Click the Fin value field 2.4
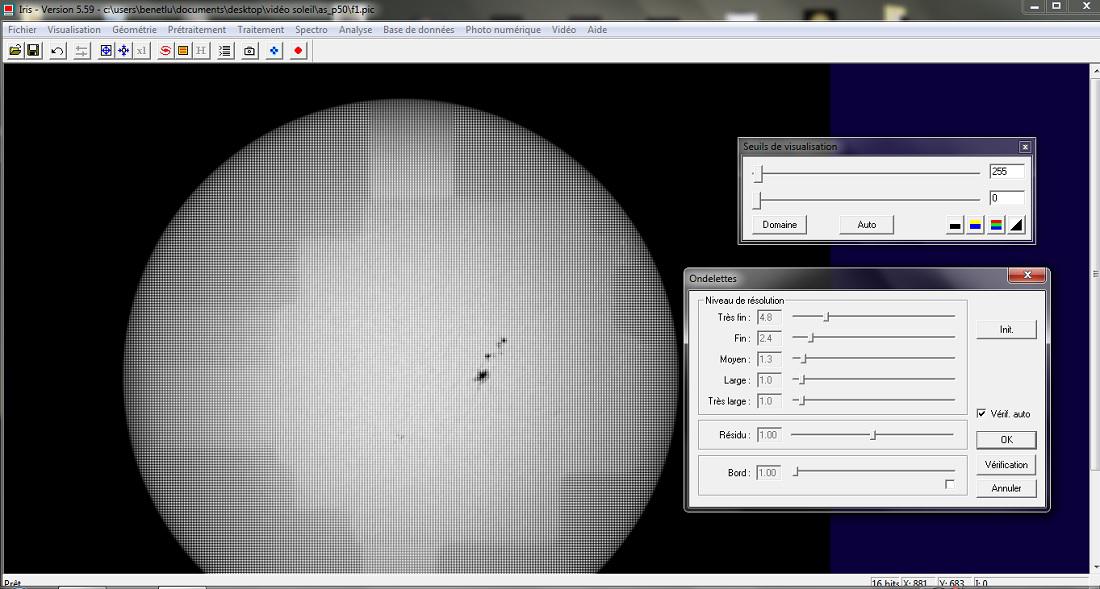 770,339
